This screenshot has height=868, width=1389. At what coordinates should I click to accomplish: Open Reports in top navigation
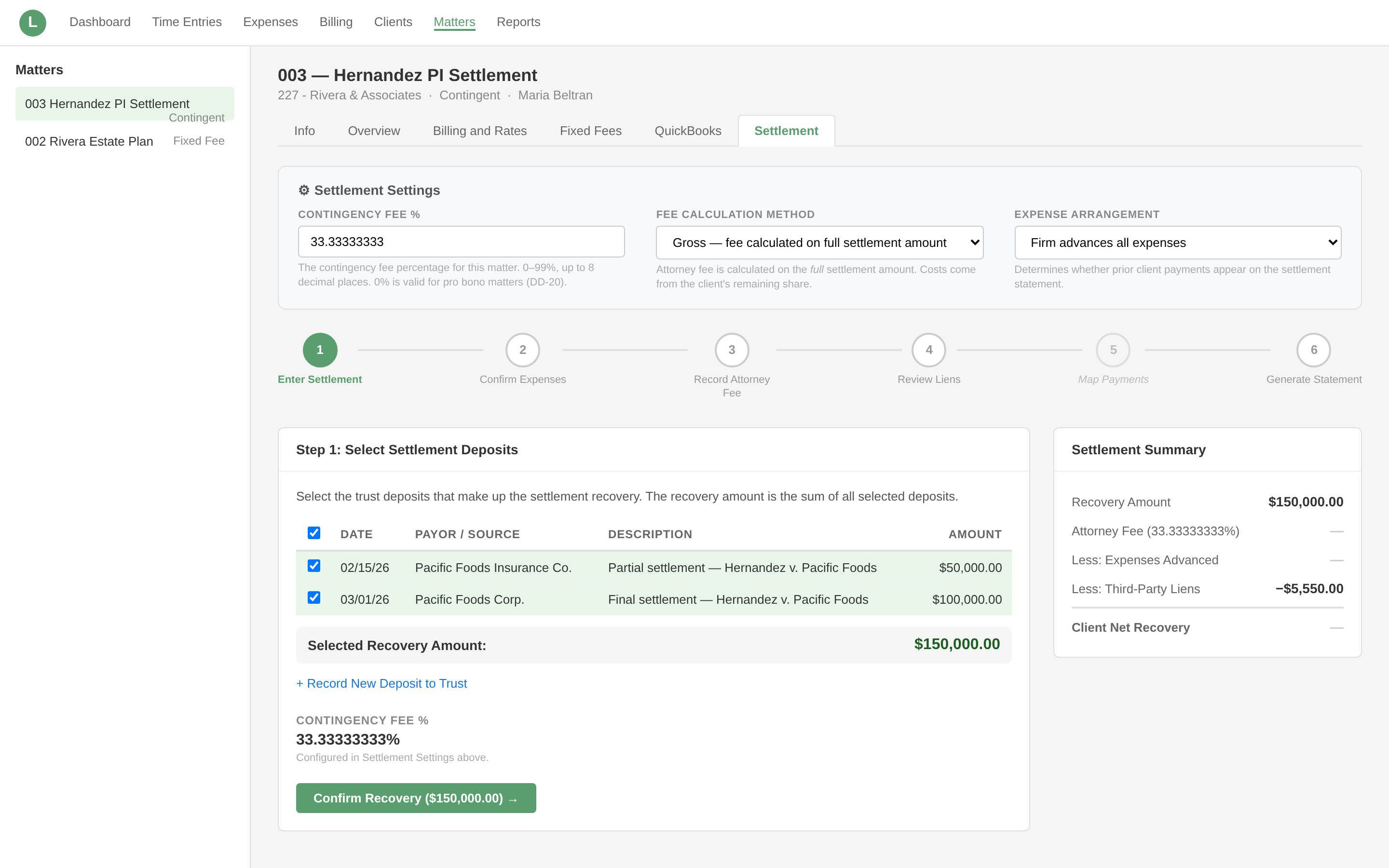518,22
